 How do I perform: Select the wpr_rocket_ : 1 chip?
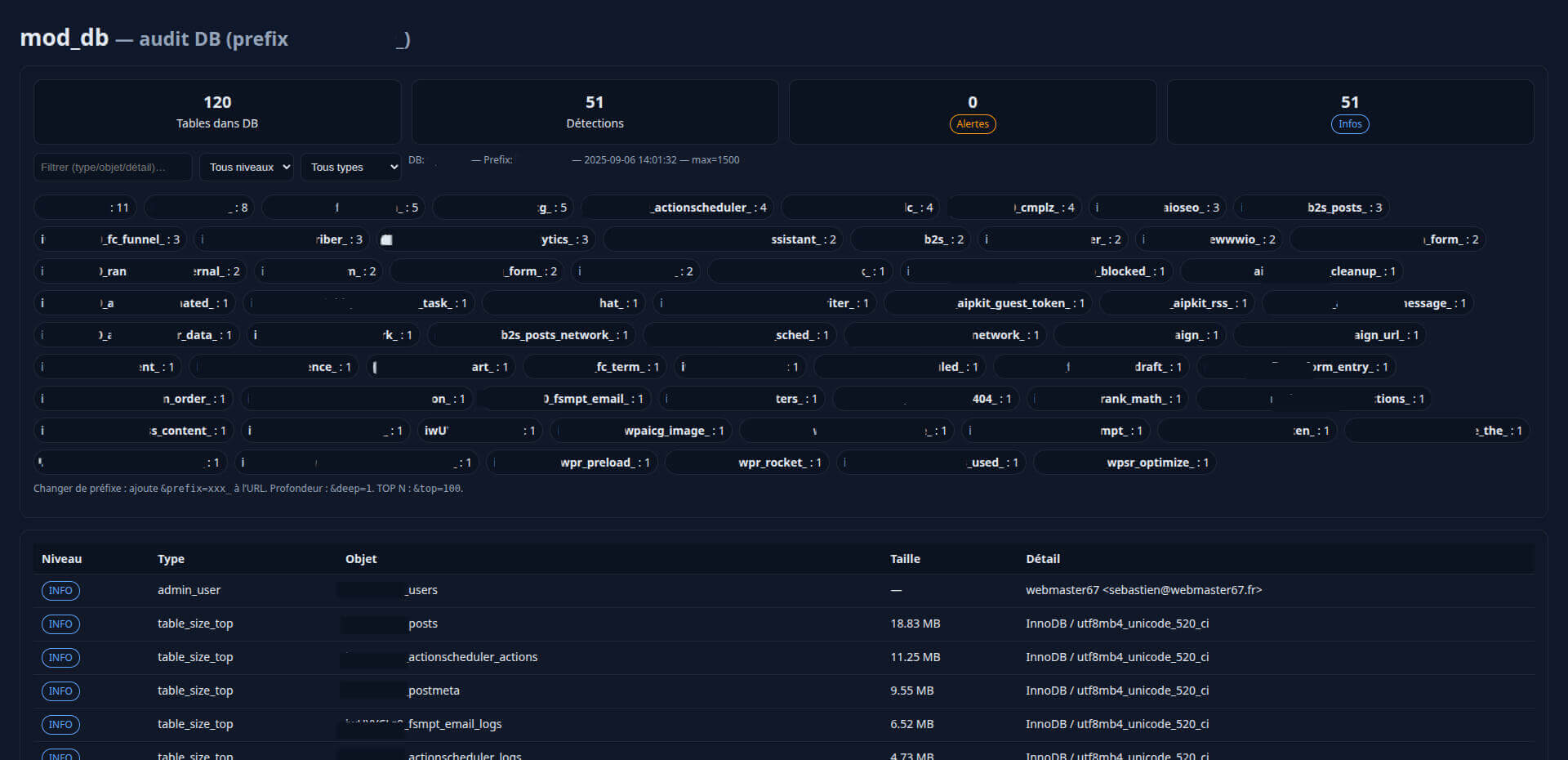(x=746, y=462)
